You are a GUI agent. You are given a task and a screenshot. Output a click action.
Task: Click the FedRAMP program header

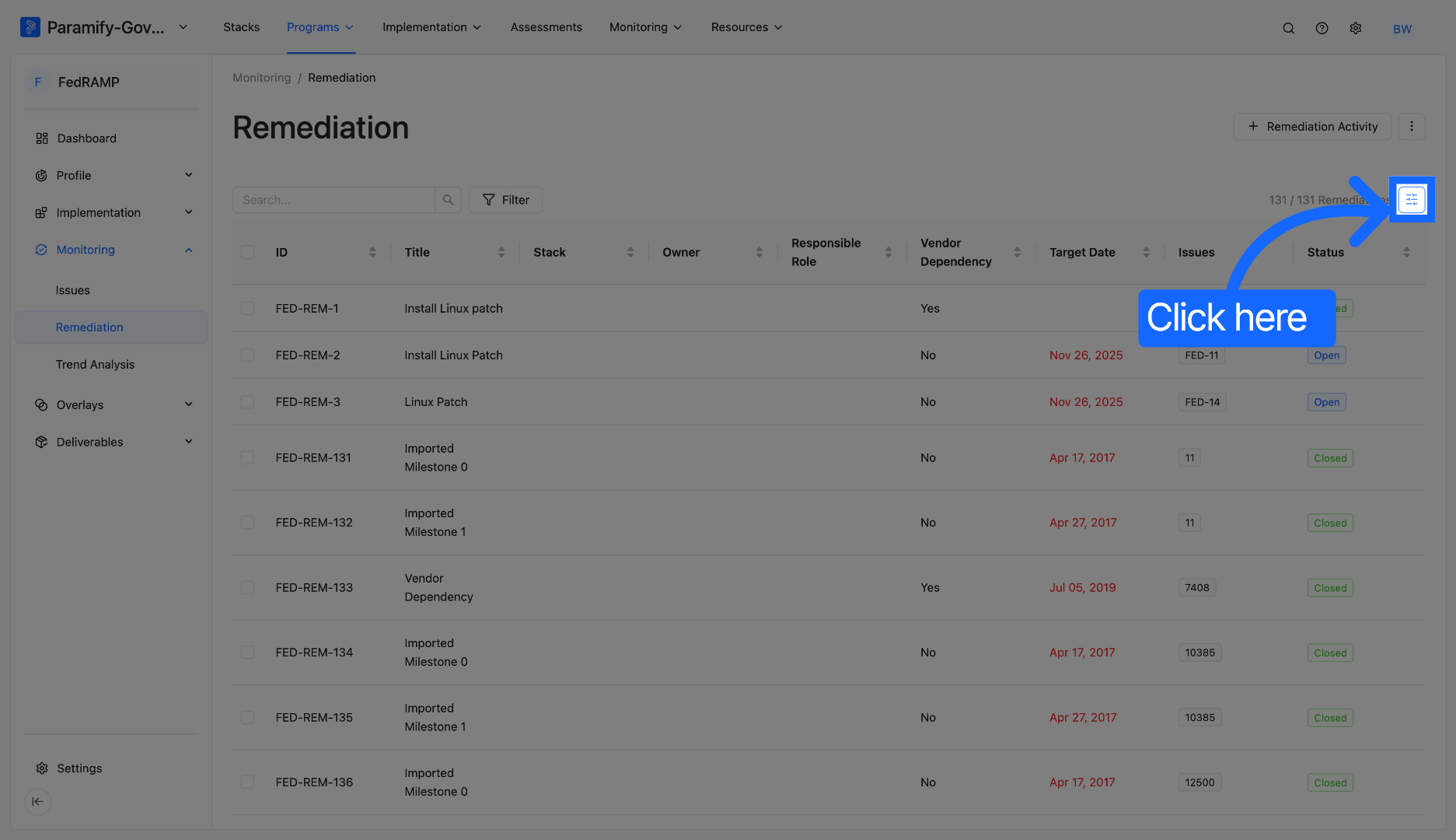111,82
